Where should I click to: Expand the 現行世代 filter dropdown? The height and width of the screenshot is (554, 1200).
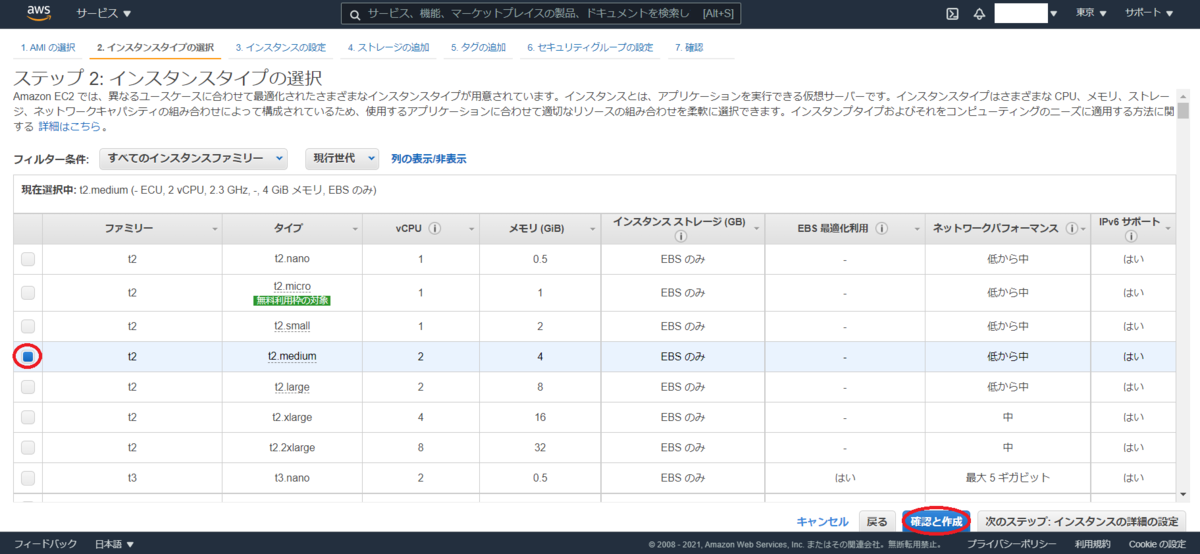pos(342,159)
